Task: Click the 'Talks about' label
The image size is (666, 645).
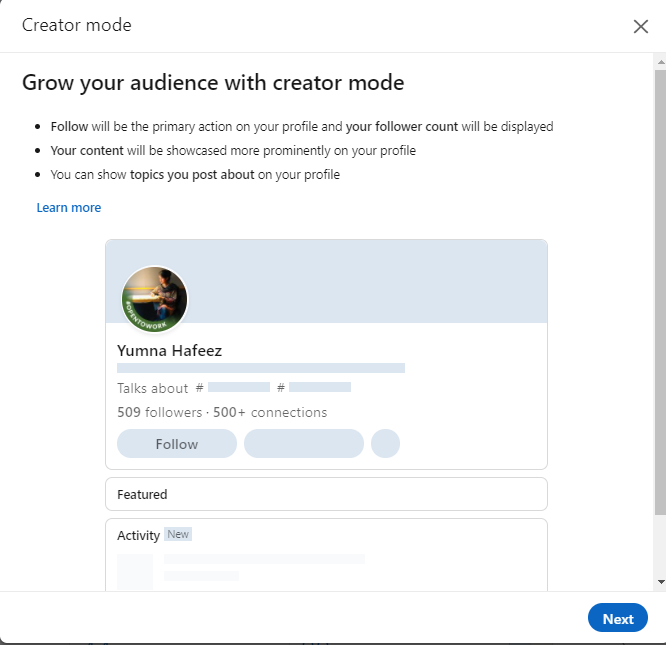Action: [152, 388]
